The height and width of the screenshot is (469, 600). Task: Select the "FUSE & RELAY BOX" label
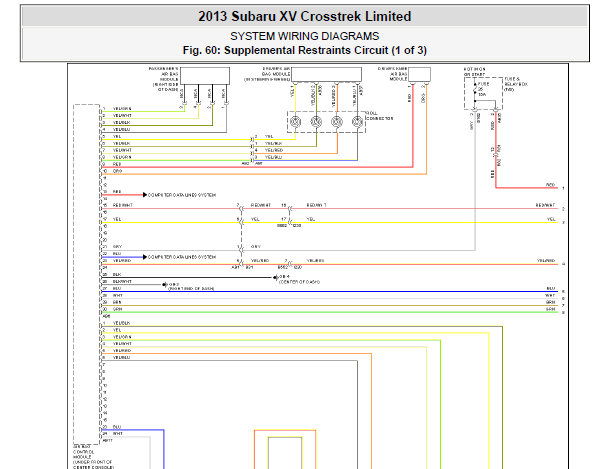coord(516,84)
